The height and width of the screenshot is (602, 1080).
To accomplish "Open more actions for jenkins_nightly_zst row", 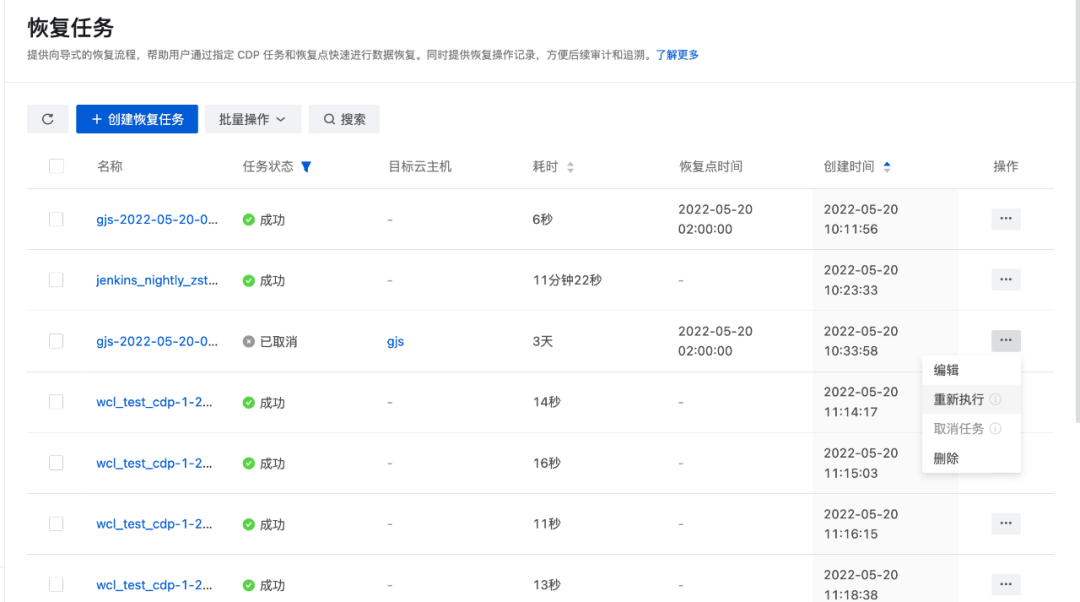I will [1006, 280].
